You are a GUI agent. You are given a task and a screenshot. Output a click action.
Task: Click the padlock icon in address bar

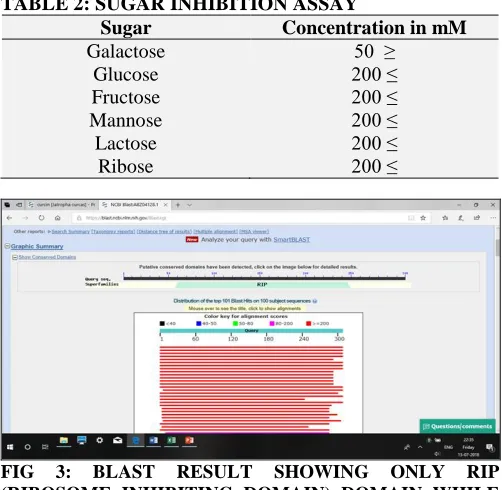[79, 218]
